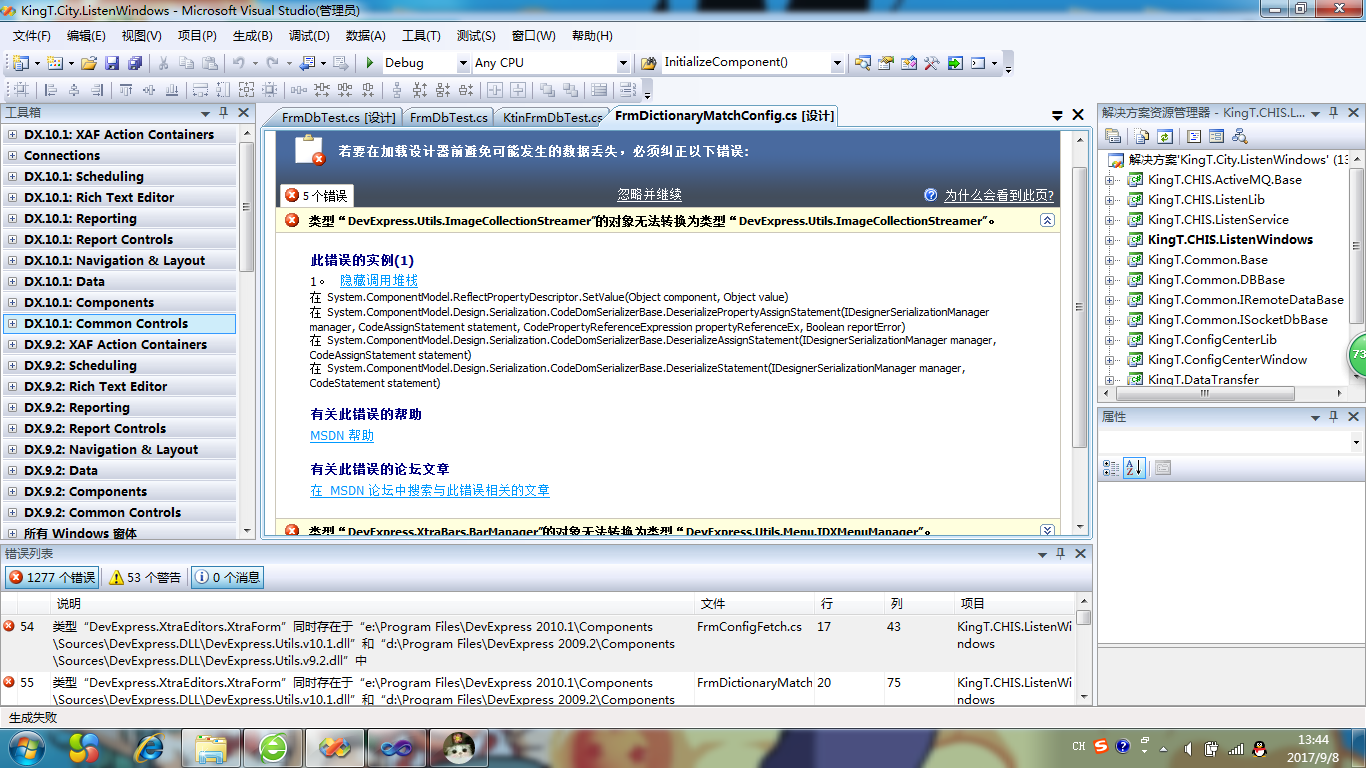1366x768 pixels.
Task: Expand the BarManager error details chevron
Action: click(x=1047, y=530)
